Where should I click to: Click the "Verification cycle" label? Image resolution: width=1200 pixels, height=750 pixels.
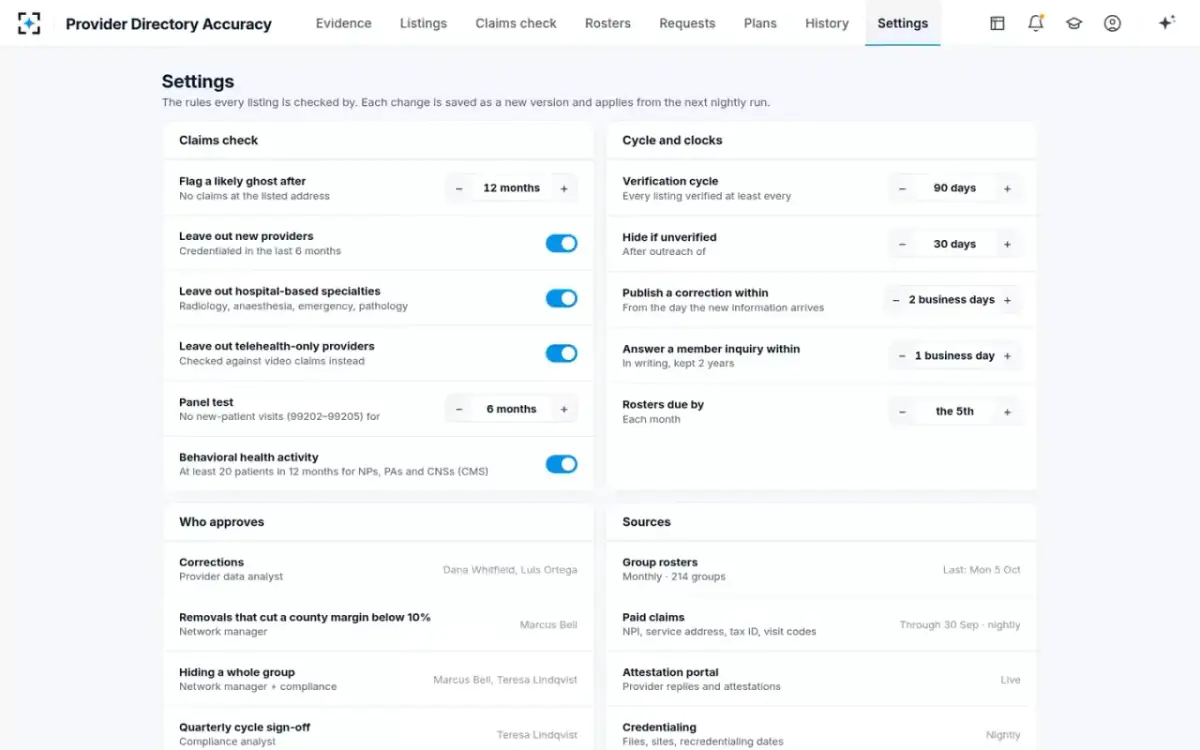(x=670, y=182)
